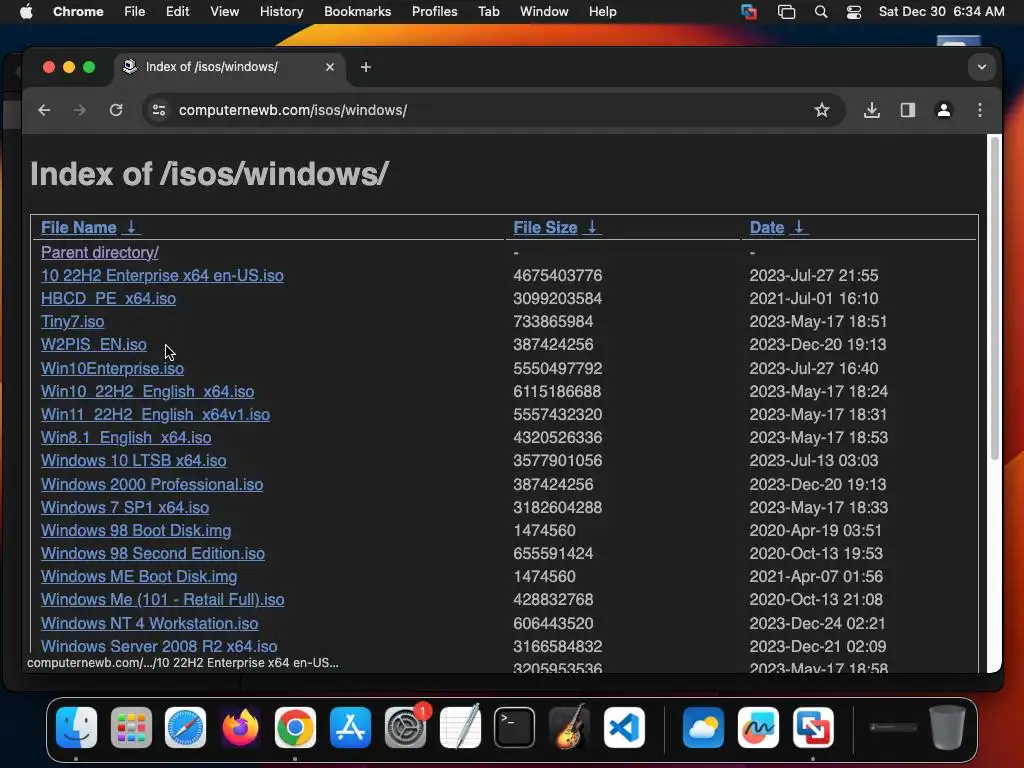The image size is (1024, 768).
Task: Click Windows 98 Boot Disk.img link
Action: [136, 531]
